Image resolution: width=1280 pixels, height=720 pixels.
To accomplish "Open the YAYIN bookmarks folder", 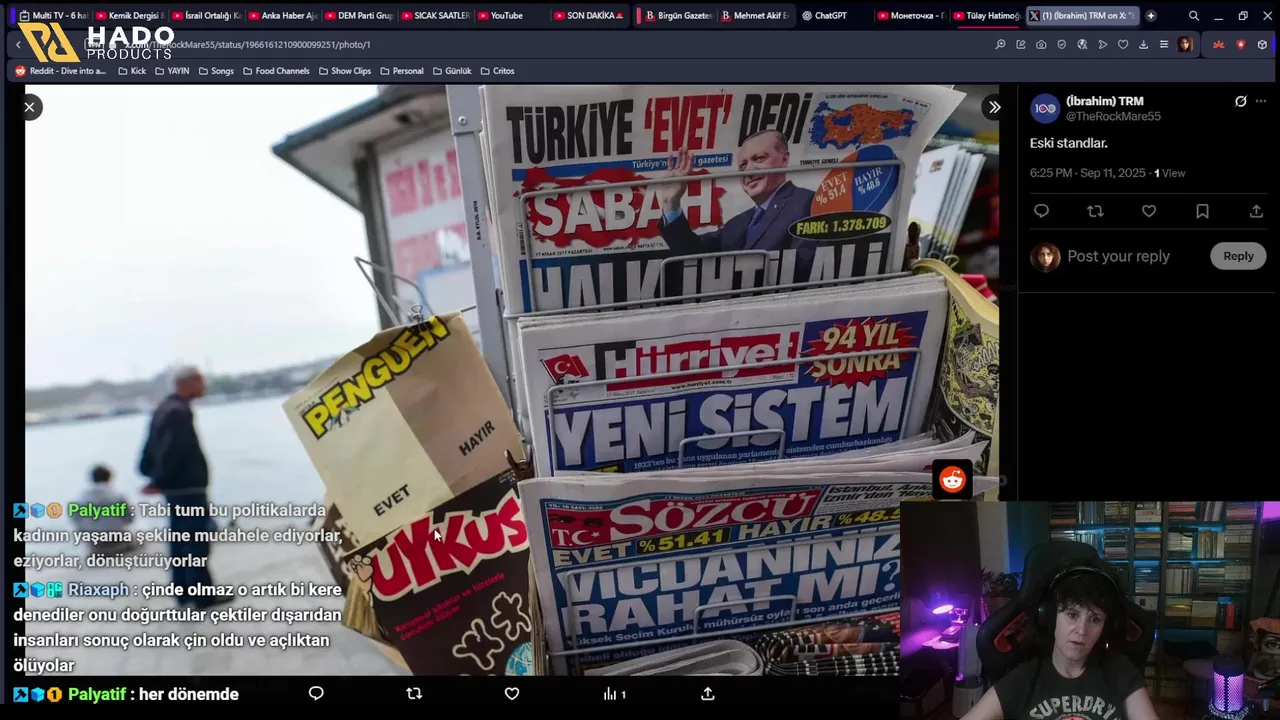I will tap(172, 71).
